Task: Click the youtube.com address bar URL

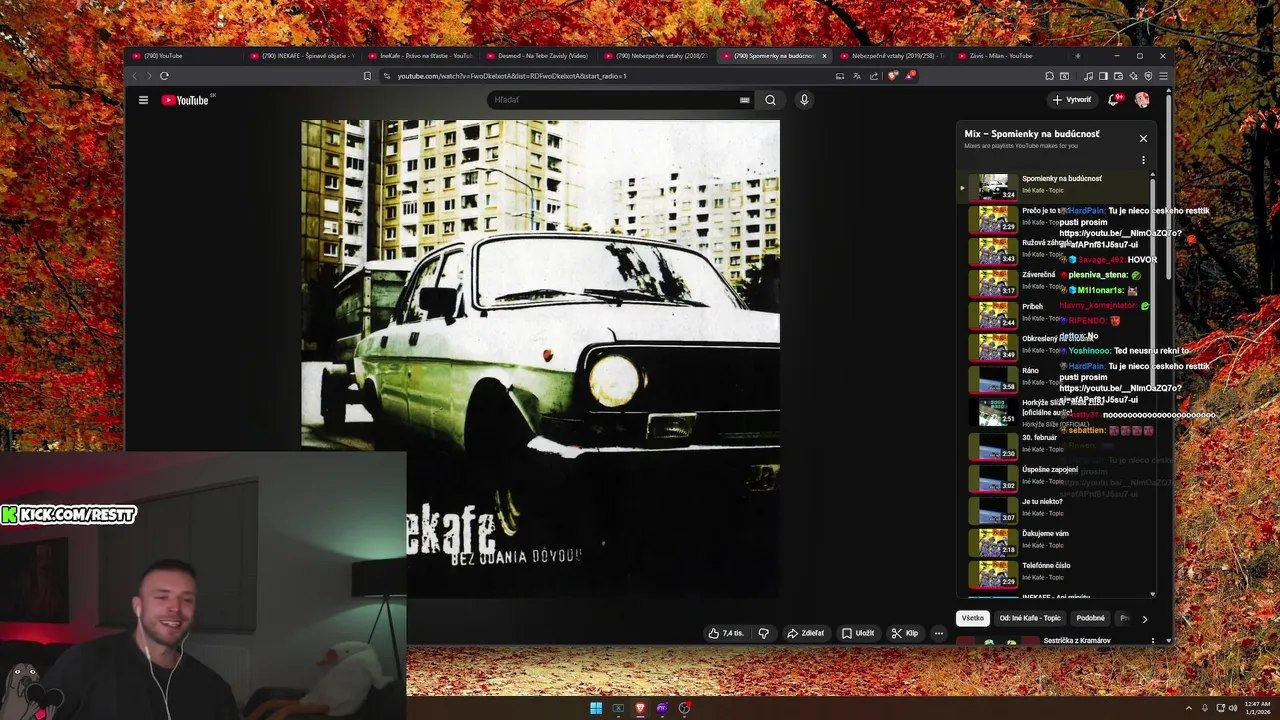Action: point(512,76)
